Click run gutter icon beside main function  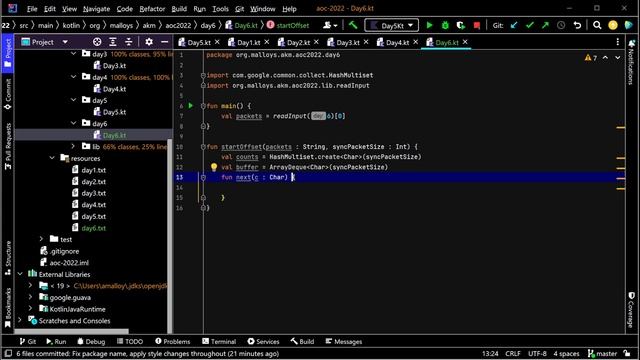191,106
